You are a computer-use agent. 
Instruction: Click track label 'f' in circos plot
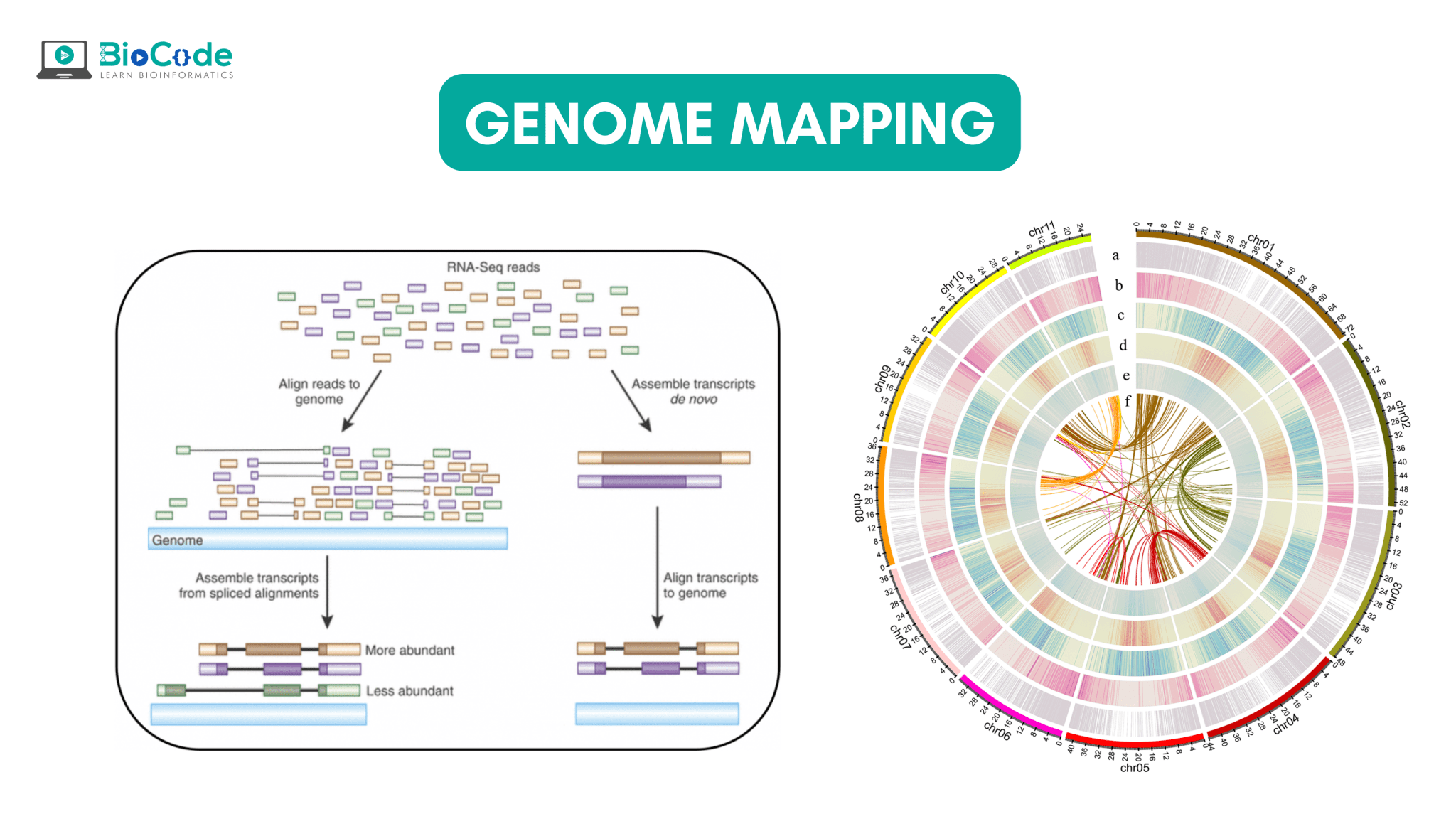click(1128, 402)
